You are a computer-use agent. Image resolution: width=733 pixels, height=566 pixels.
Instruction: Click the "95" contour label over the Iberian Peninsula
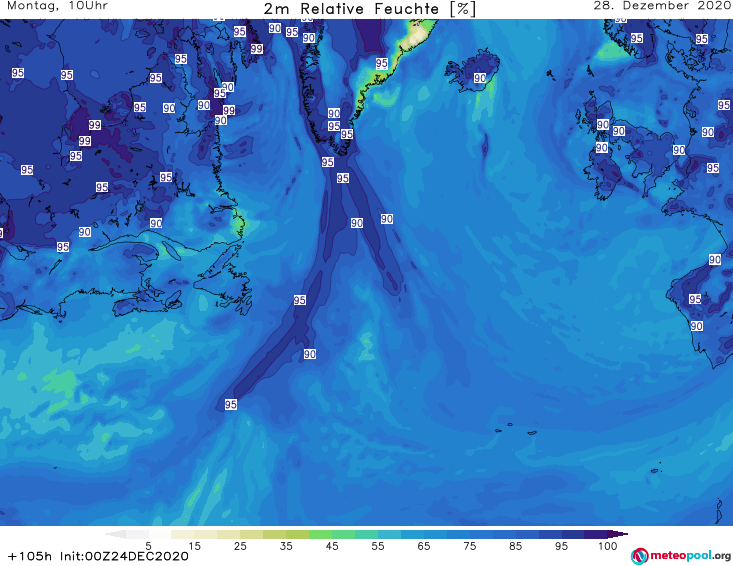[695, 299]
